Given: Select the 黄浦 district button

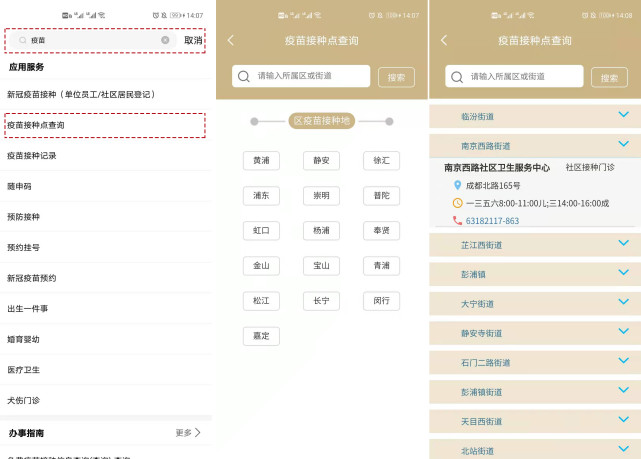Looking at the screenshot, I should [x=261, y=160].
